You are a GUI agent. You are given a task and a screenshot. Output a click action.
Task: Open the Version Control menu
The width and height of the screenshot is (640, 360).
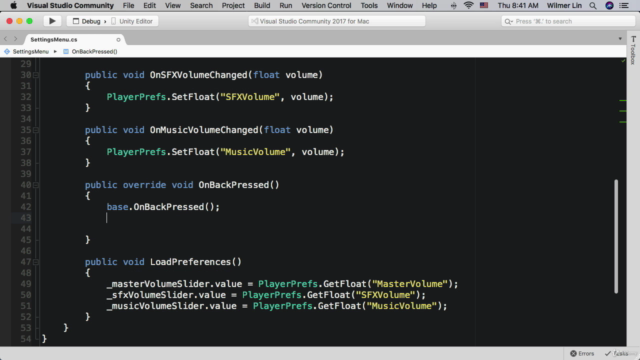[326, 5]
